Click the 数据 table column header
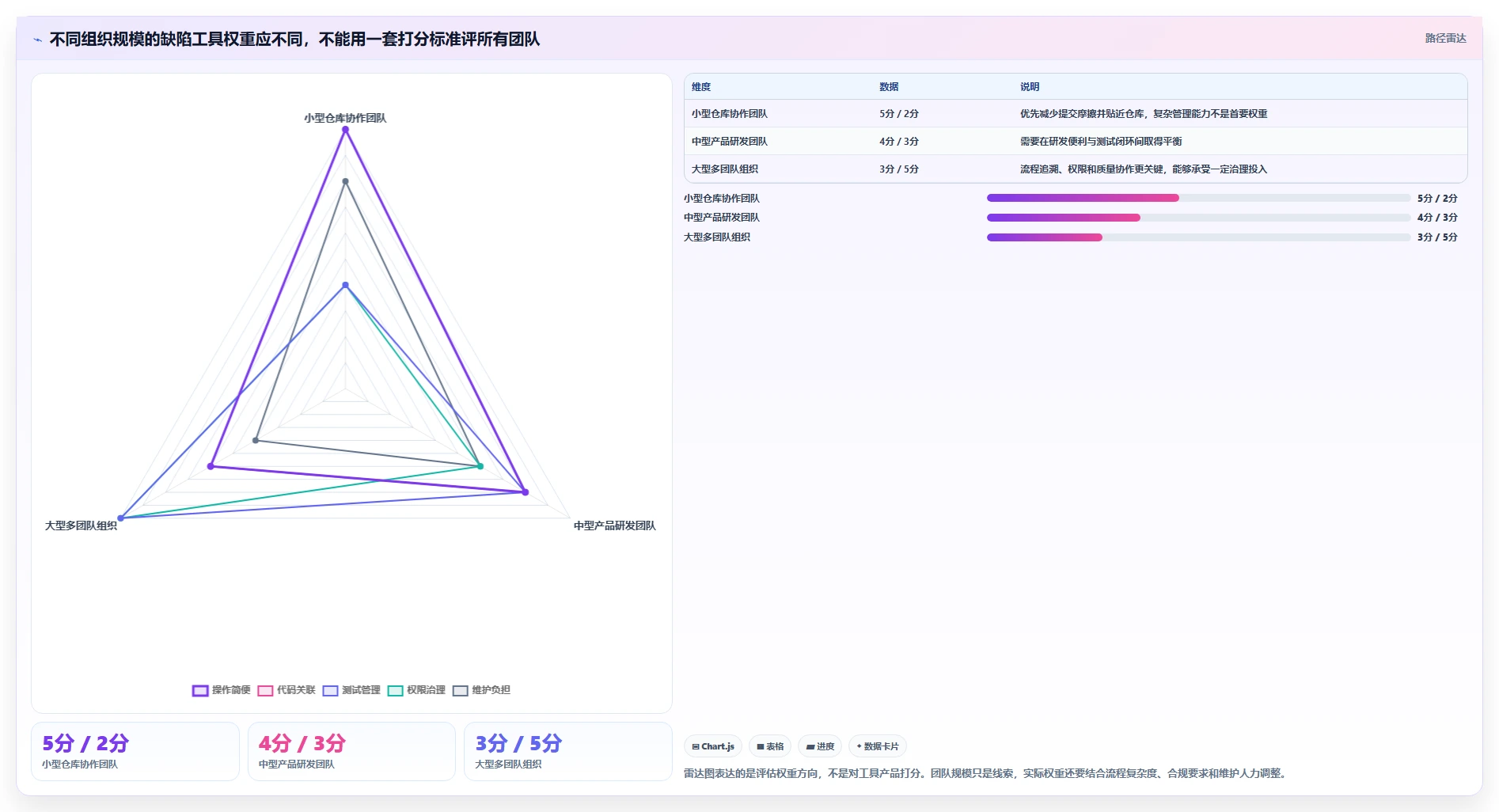 (x=889, y=87)
